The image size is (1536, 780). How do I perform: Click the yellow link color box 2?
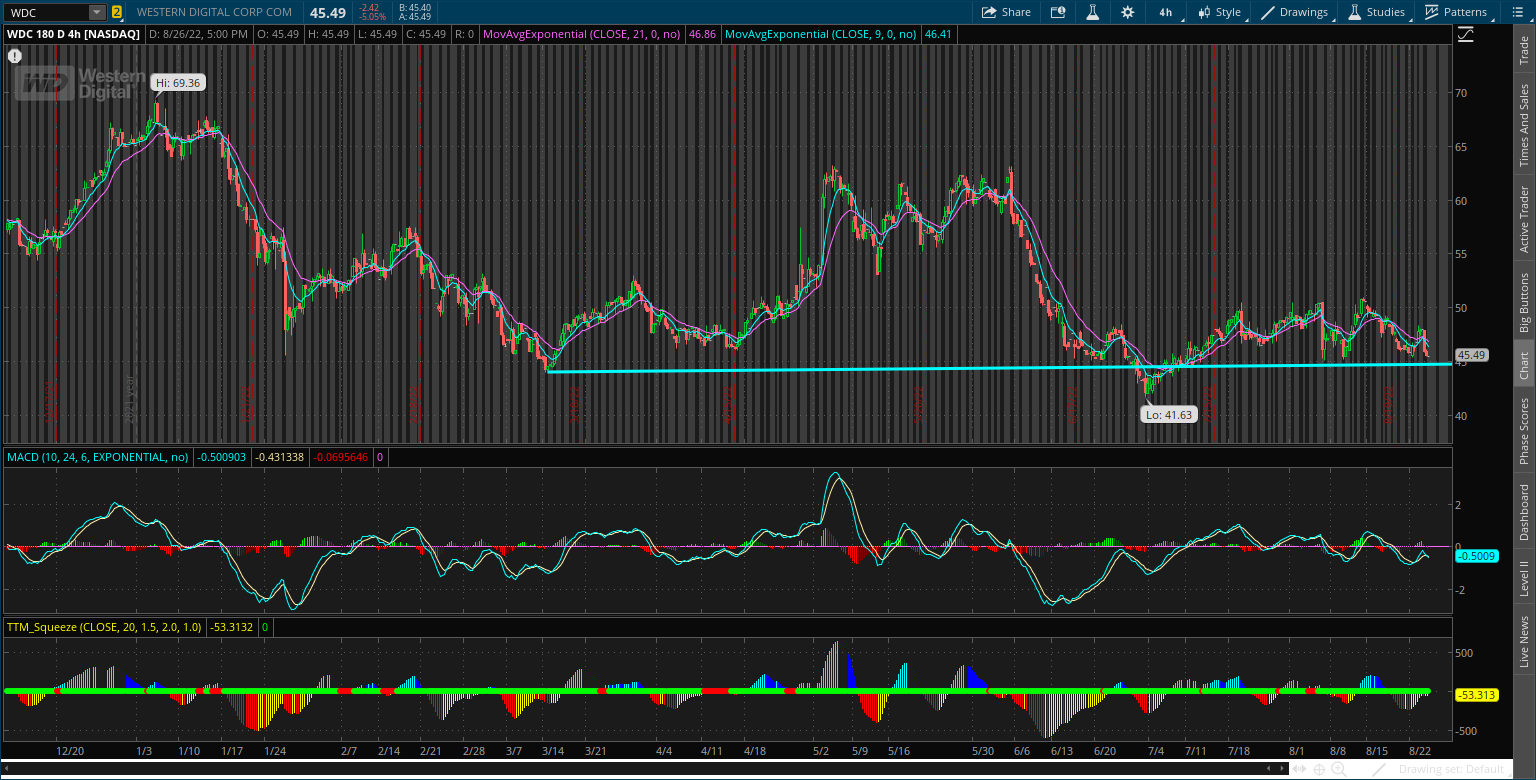pyautogui.click(x=117, y=12)
